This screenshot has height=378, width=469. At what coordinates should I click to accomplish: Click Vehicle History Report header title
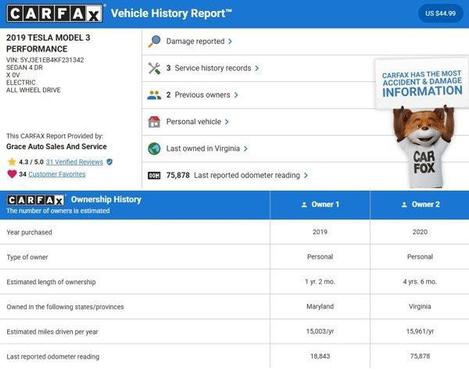click(x=171, y=13)
